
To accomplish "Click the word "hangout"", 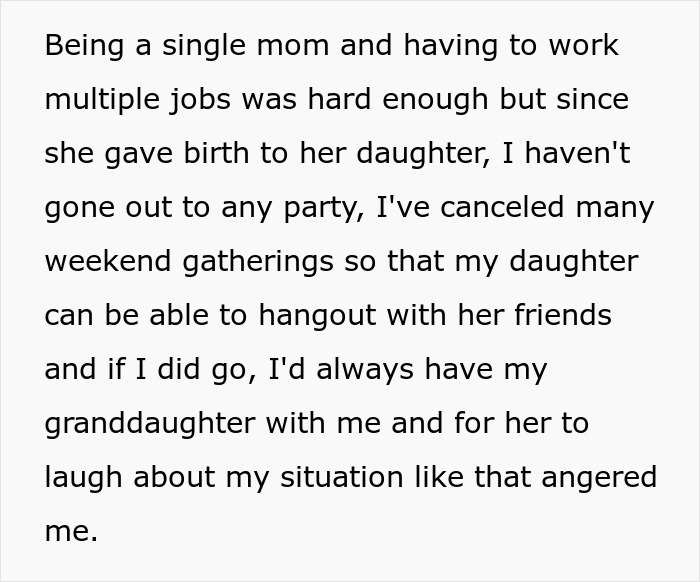I will point(314,316).
